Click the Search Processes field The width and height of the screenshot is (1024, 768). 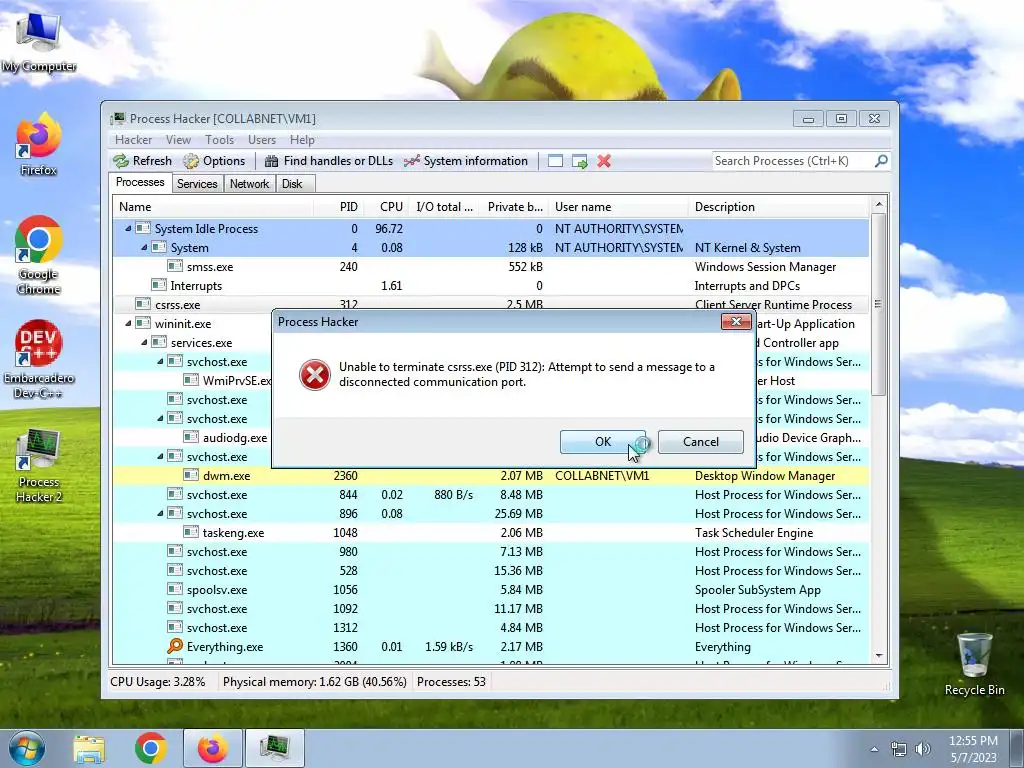(792, 161)
